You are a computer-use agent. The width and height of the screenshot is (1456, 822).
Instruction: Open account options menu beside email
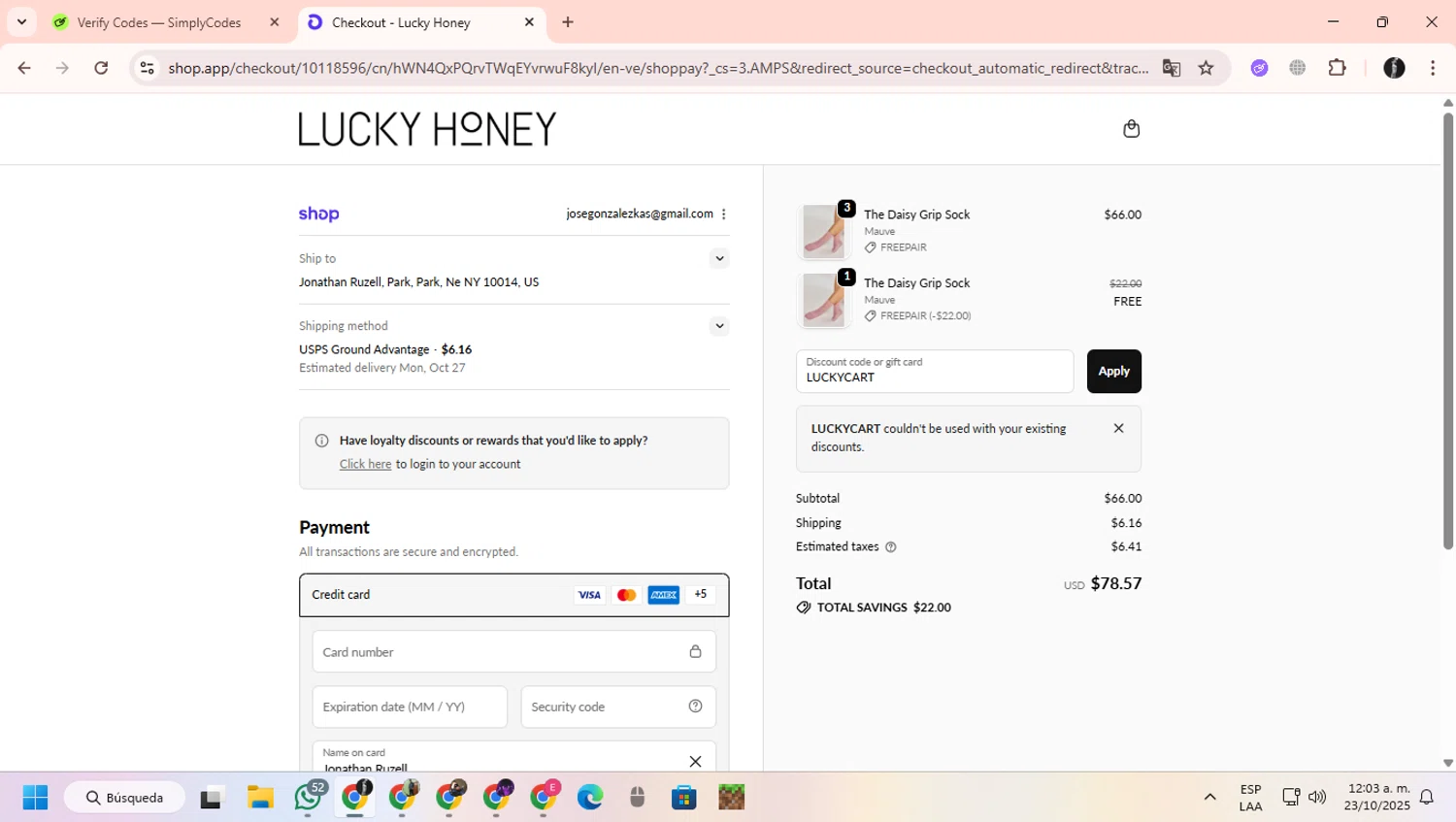click(x=724, y=214)
